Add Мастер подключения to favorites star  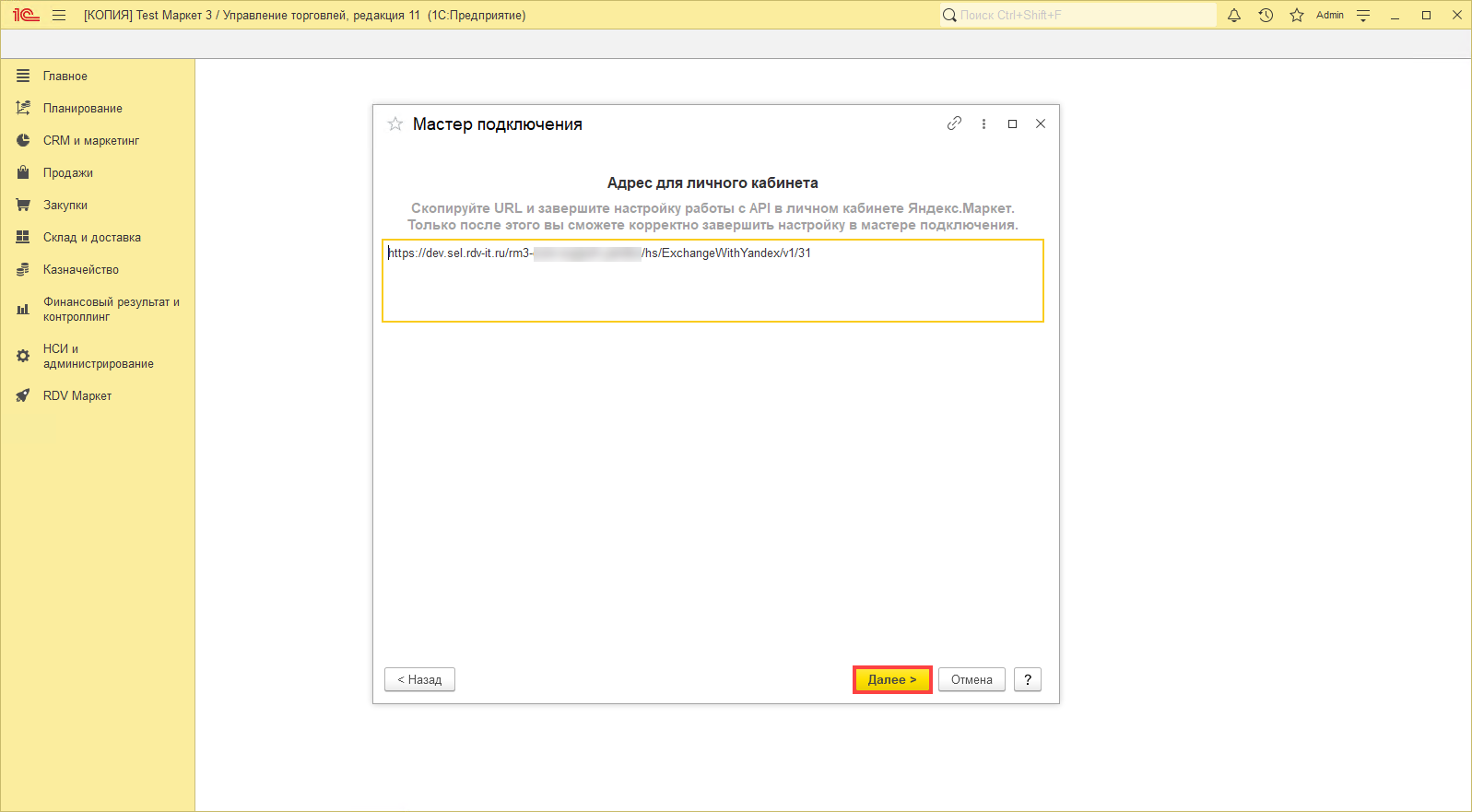395,124
